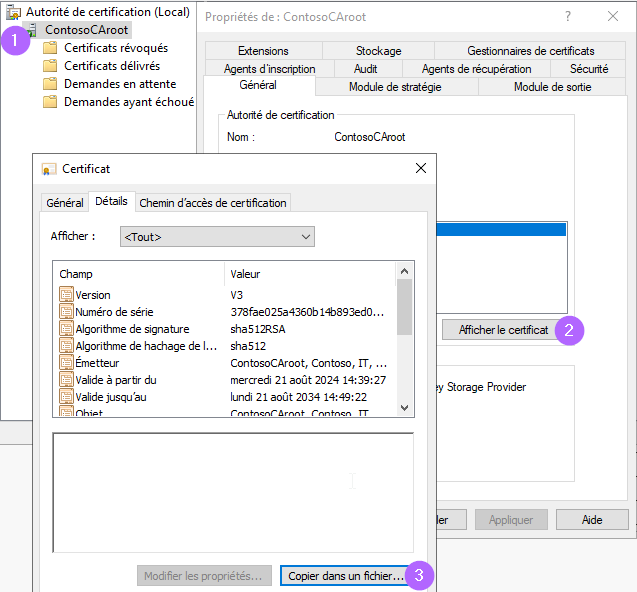Image resolution: width=637 pixels, height=592 pixels.
Task: Click the Version value V3
Action: (x=236, y=295)
